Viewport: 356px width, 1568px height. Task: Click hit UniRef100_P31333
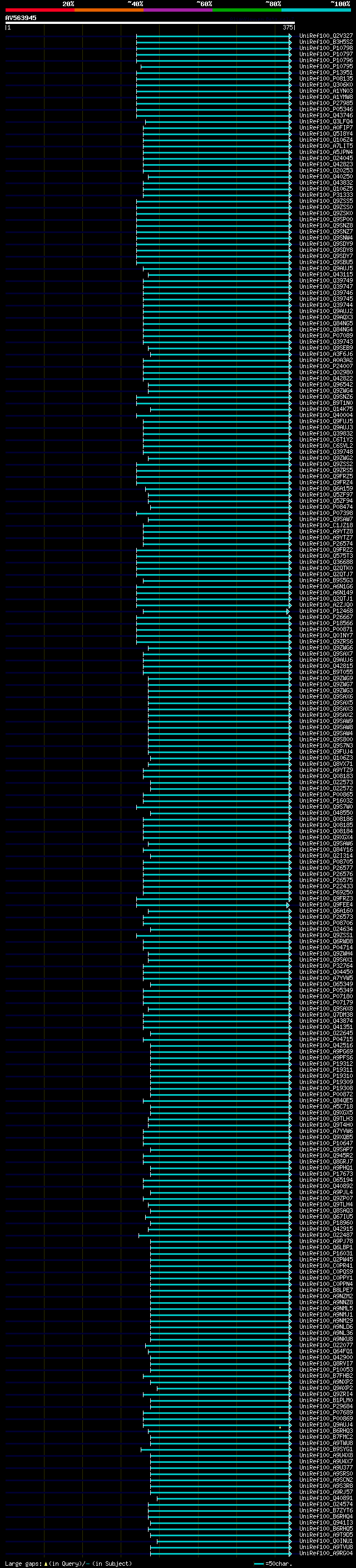pos(325,195)
